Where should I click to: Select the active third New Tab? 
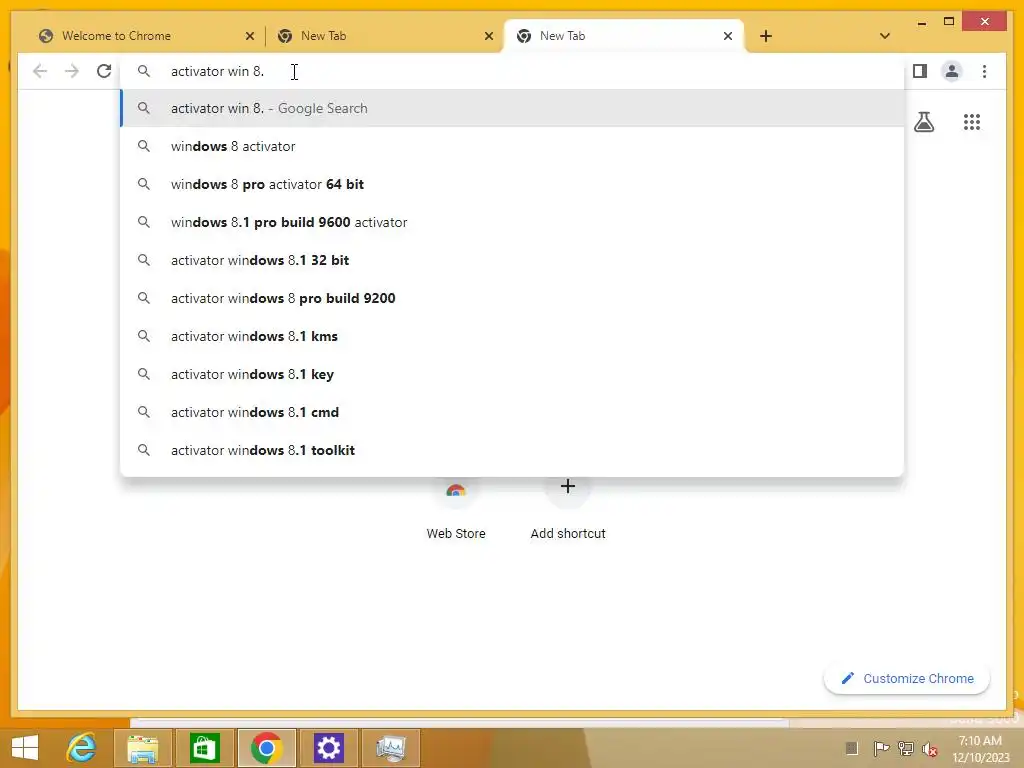(x=623, y=36)
